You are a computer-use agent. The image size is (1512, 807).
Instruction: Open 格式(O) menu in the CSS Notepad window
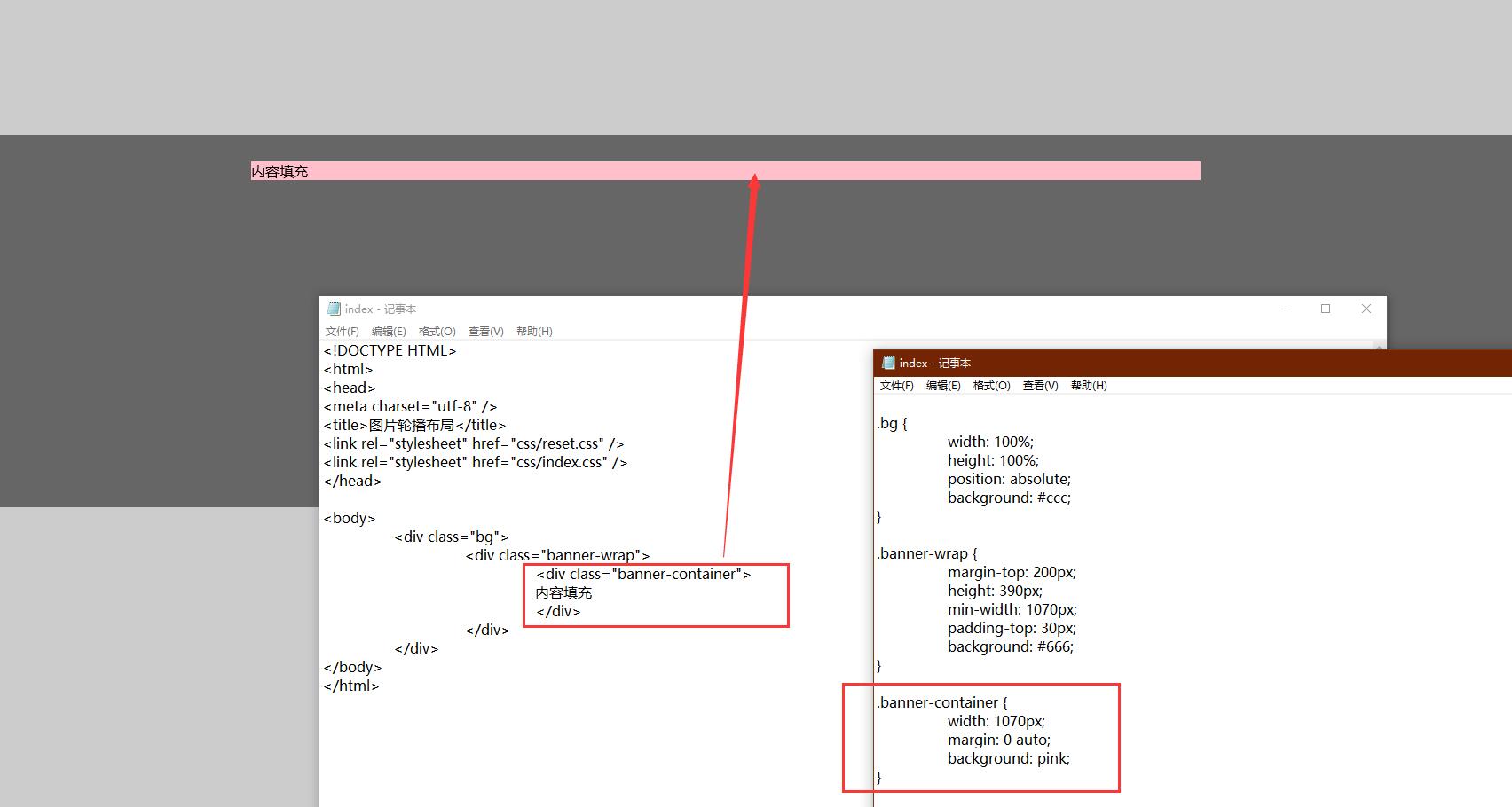click(x=991, y=386)
